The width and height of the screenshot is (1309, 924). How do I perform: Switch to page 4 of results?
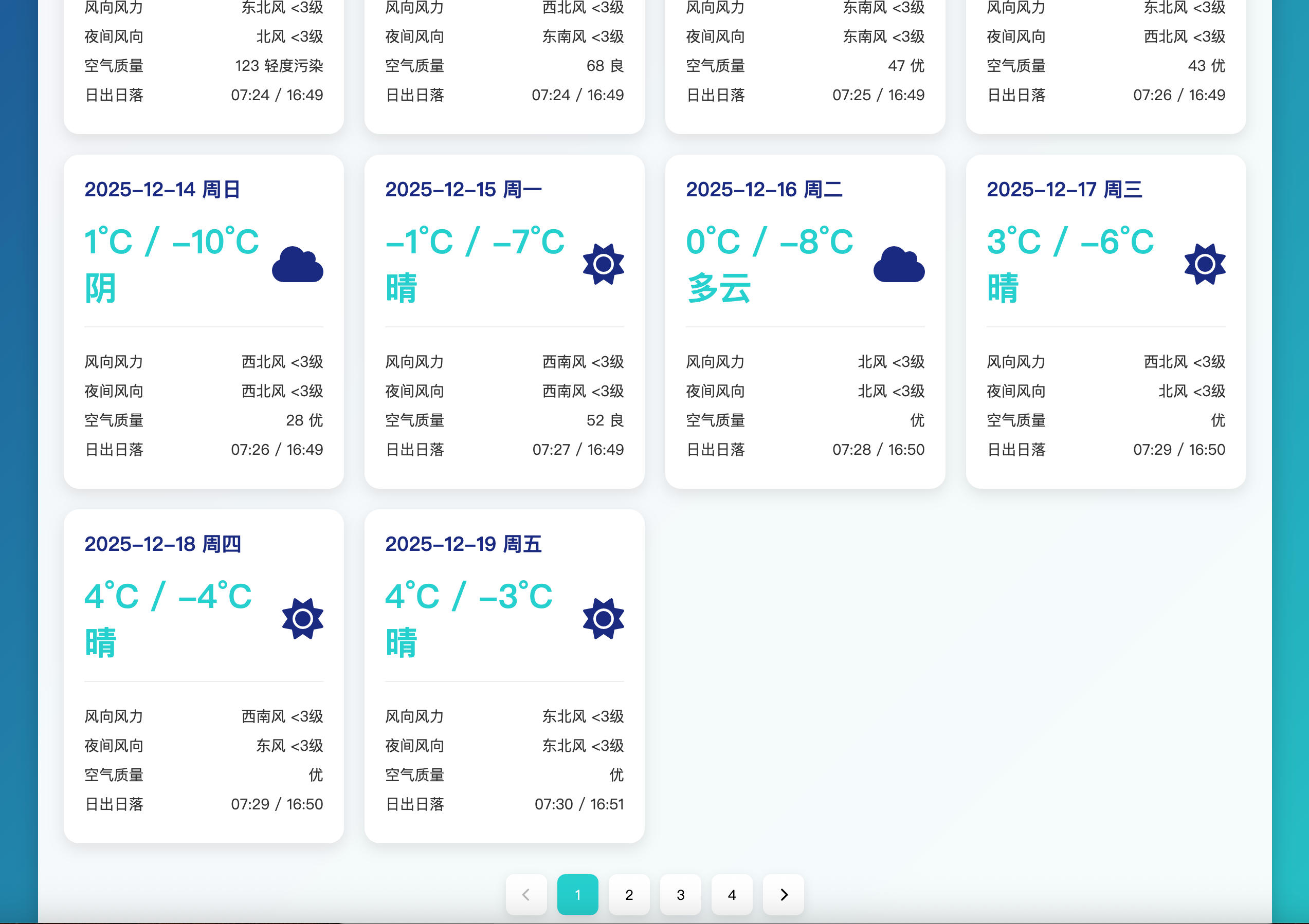point(732,894)
